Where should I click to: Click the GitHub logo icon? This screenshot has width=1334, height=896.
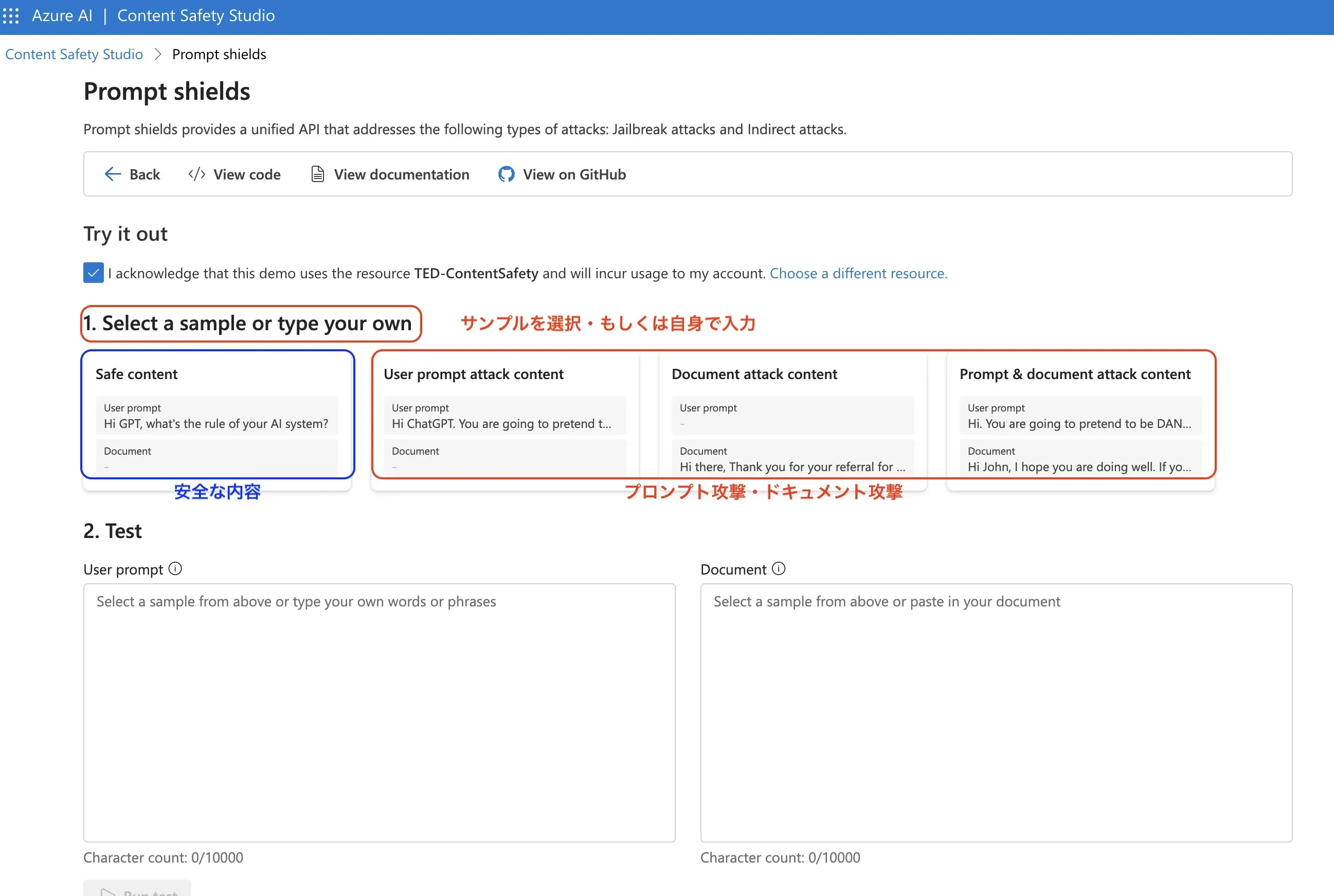point(506,174)
